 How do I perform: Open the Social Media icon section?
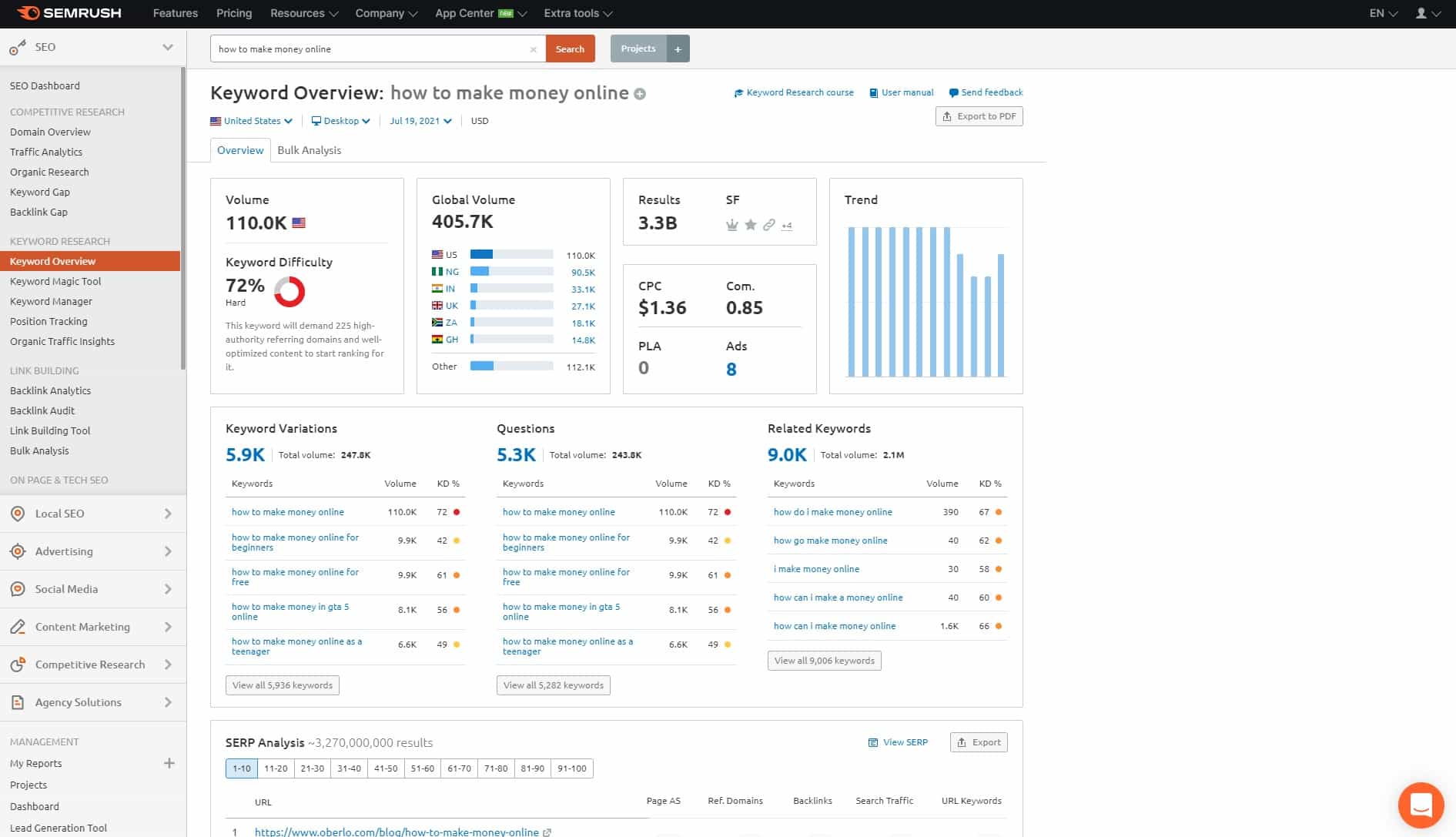[x=18, y=589]
